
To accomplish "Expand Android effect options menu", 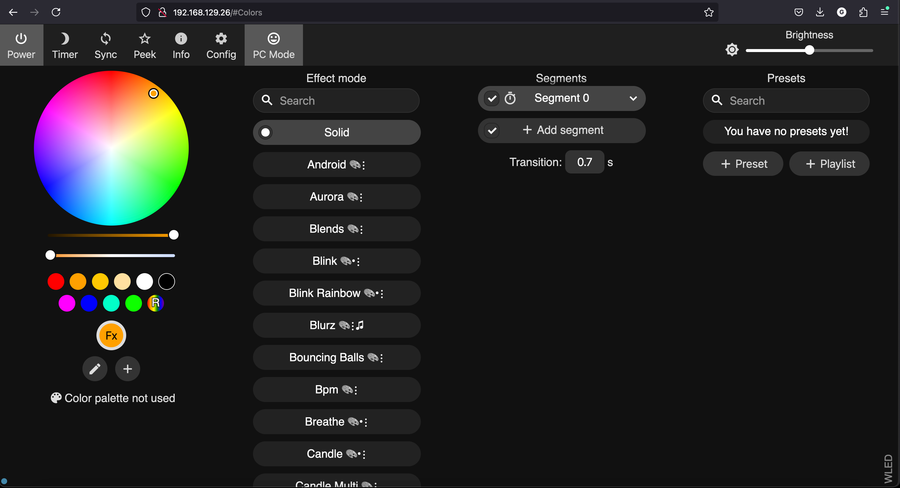I will point(363,166).
